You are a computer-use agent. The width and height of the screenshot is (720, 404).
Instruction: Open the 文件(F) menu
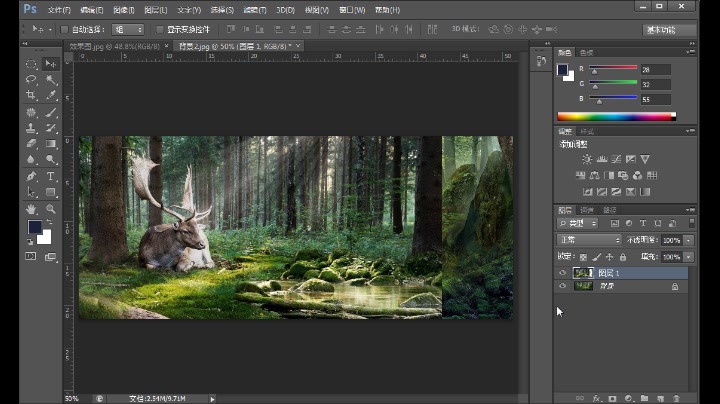click(59, 9)
